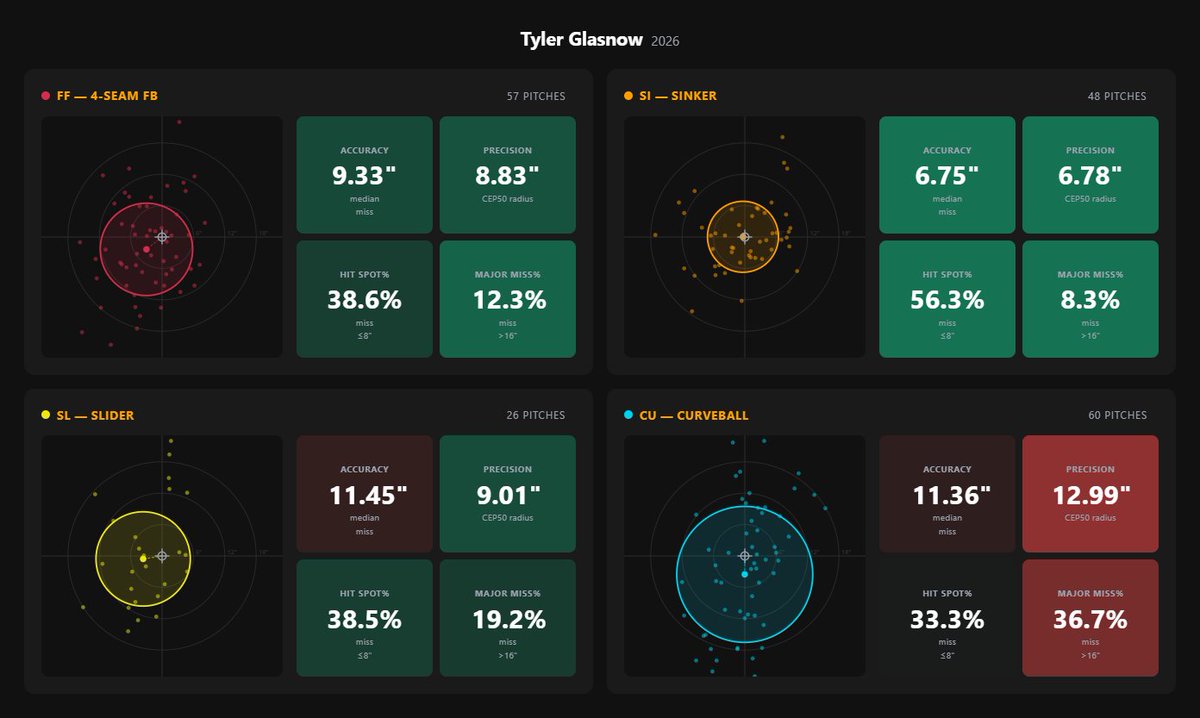Select the CU — CURVEBALL heading

coord(694,415)
